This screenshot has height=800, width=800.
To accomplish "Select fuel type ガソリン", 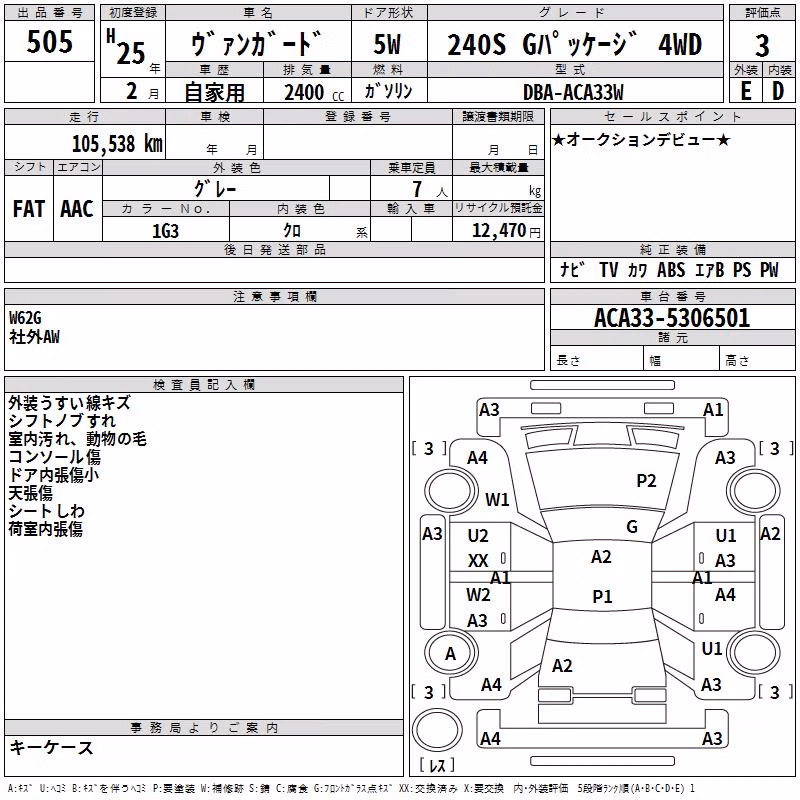I will coord(388,91).
